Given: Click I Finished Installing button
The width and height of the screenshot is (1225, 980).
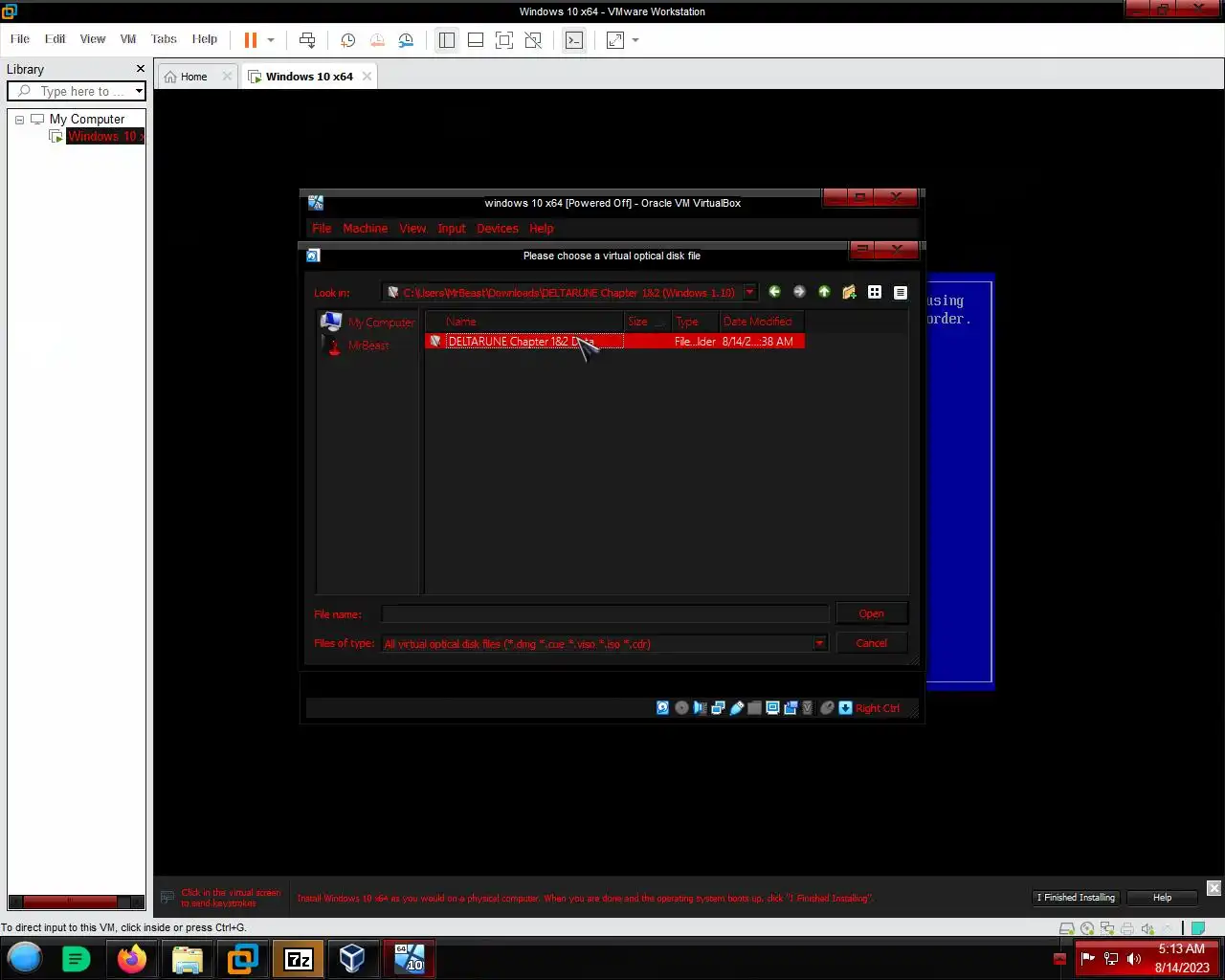Looking at the screenshot, I should [x=1076, y=898].
